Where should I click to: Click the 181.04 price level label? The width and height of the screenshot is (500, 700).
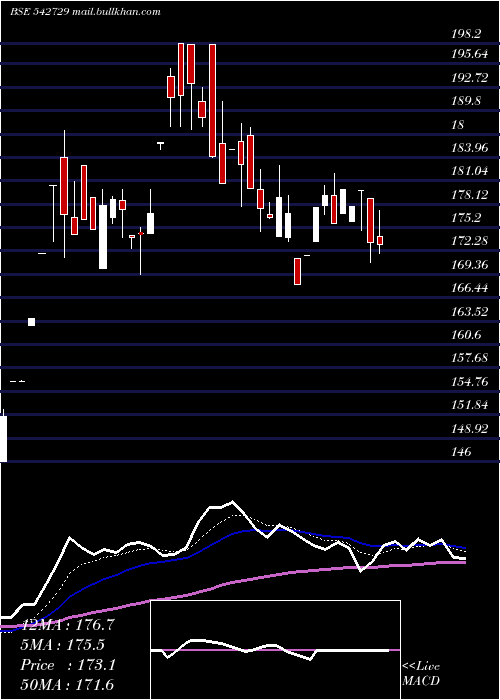pos(470,171)
